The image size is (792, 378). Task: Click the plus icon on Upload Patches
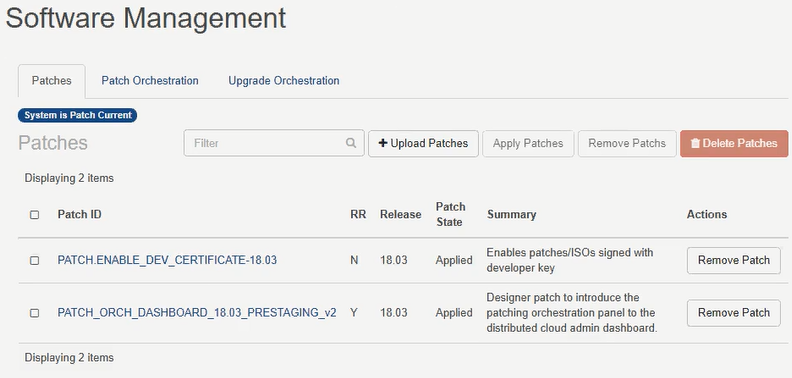click(x=383, y=144)
